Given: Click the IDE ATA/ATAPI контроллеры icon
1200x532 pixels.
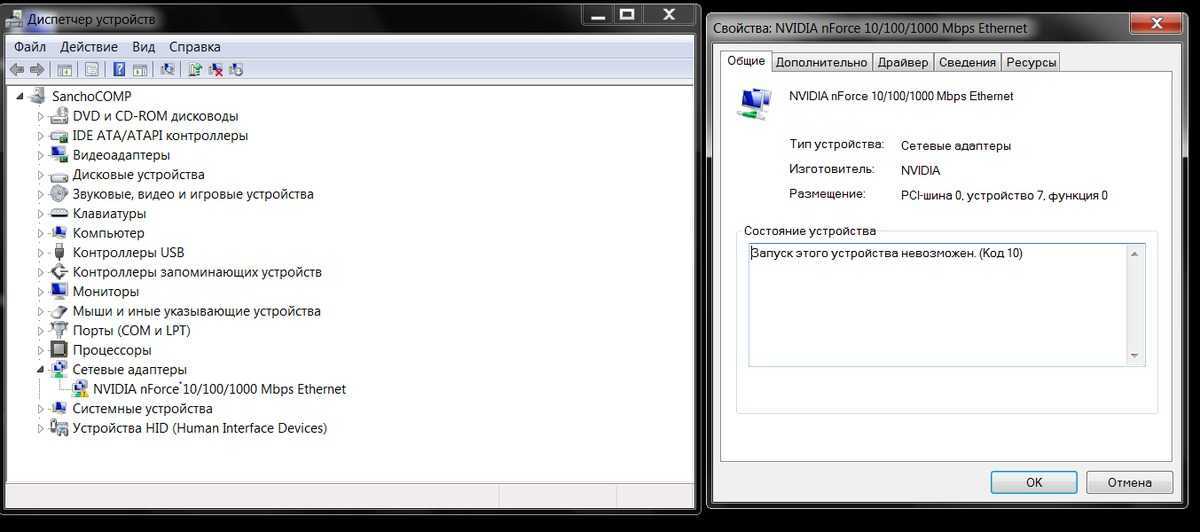Looking at the screenshot, I should click(59, 135).
